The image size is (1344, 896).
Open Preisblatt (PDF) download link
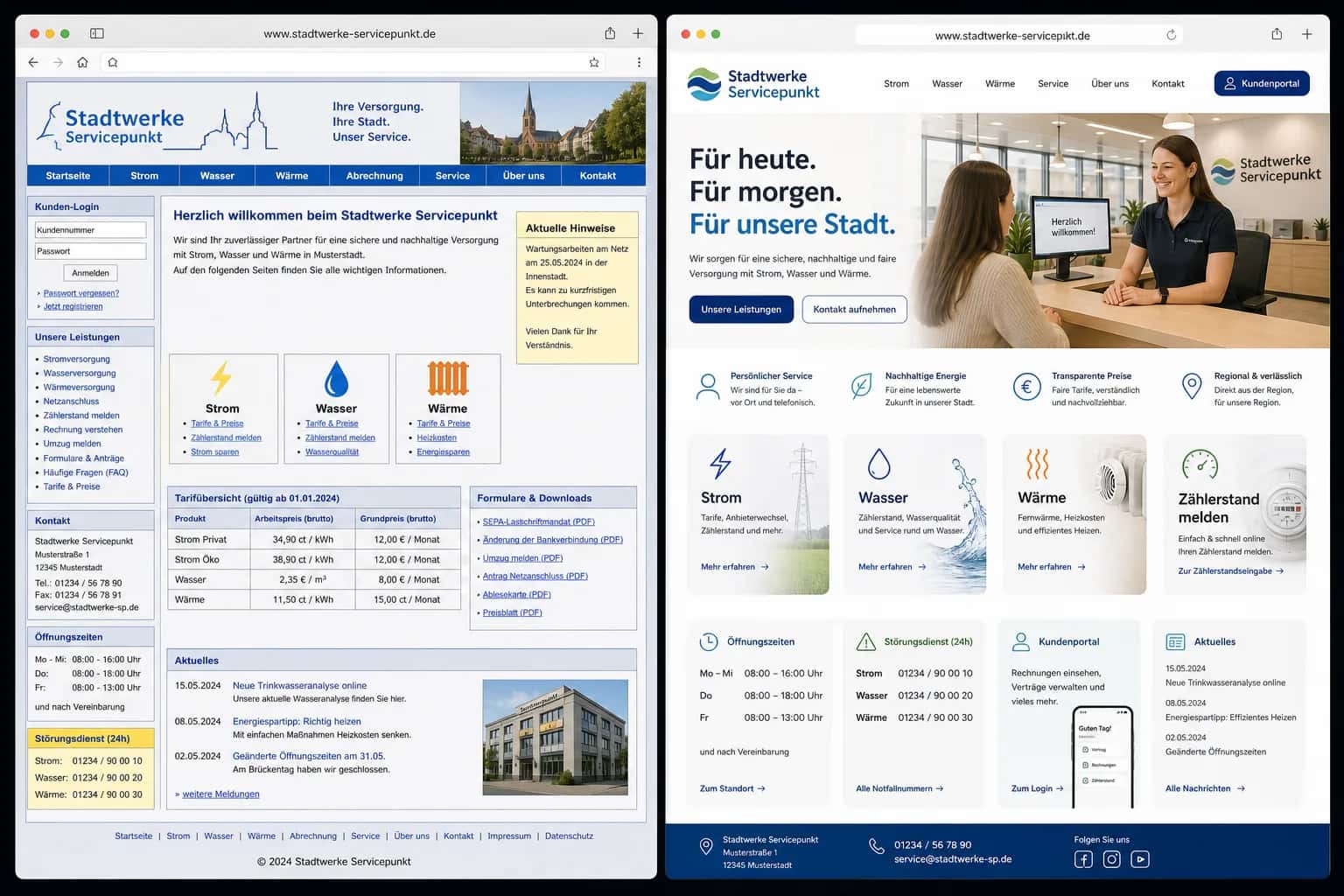point(513,612)
